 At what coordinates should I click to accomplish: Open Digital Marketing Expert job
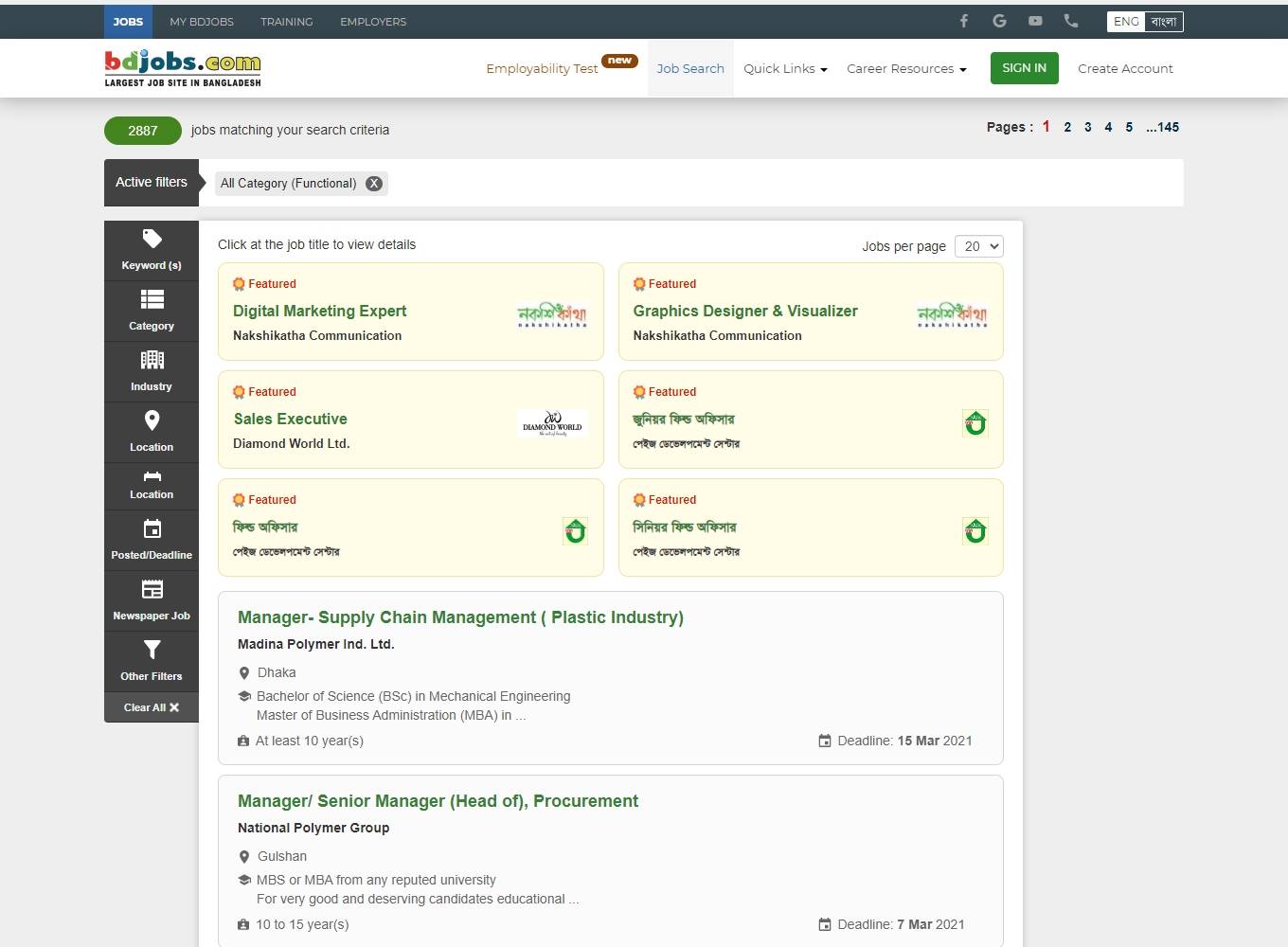coord(319,311)
